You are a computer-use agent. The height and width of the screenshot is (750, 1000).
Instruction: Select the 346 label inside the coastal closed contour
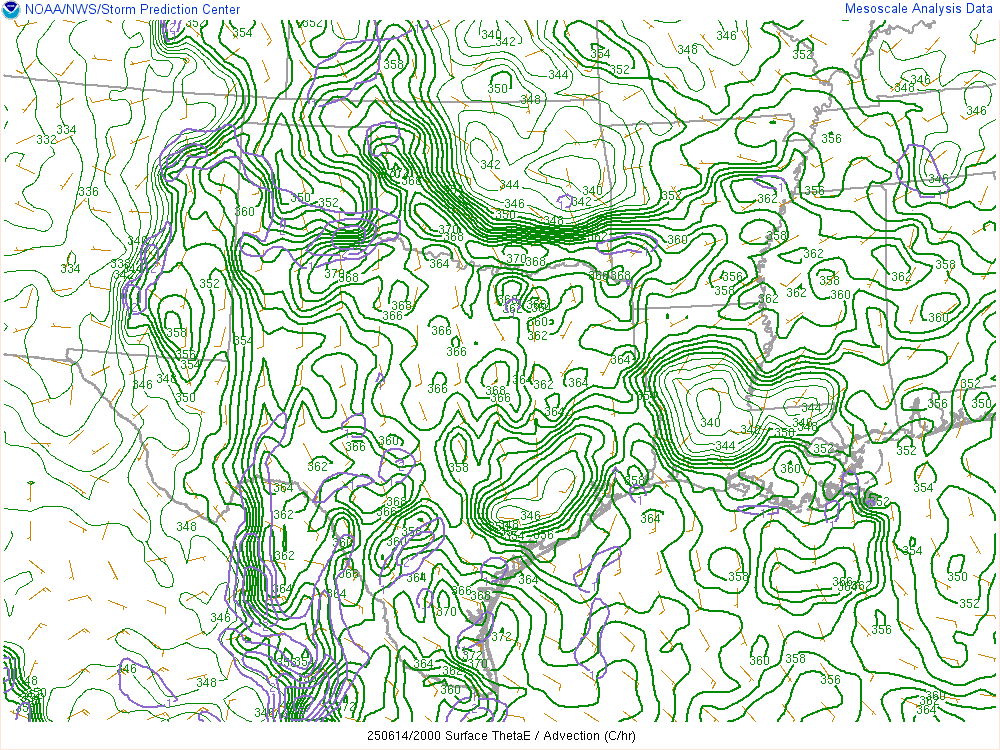click(x=529, y=516)
